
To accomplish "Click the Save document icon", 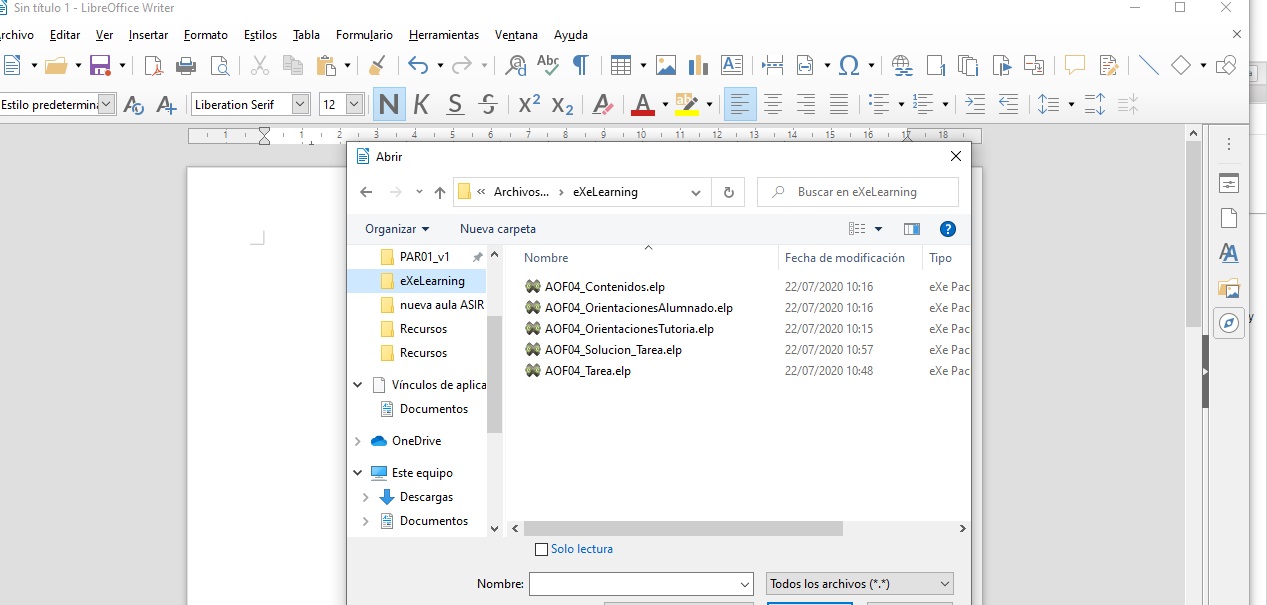I will pyautogui.click(x=100, y=66).
